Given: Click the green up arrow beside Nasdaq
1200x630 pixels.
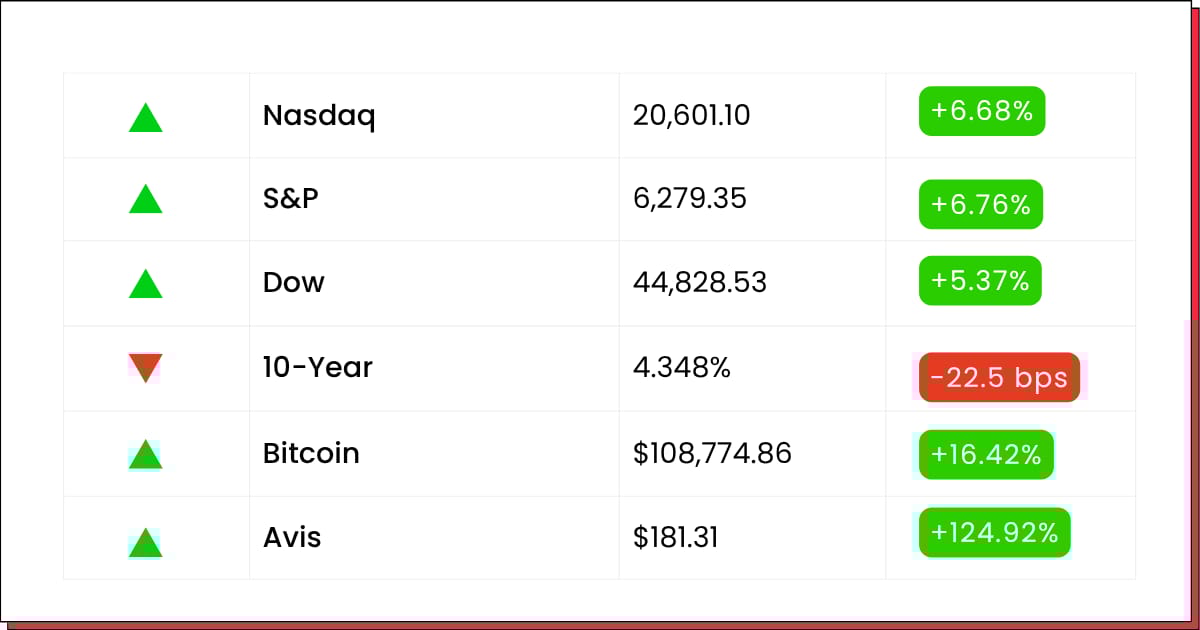Looking at the screenshot, I should [146, 118].
